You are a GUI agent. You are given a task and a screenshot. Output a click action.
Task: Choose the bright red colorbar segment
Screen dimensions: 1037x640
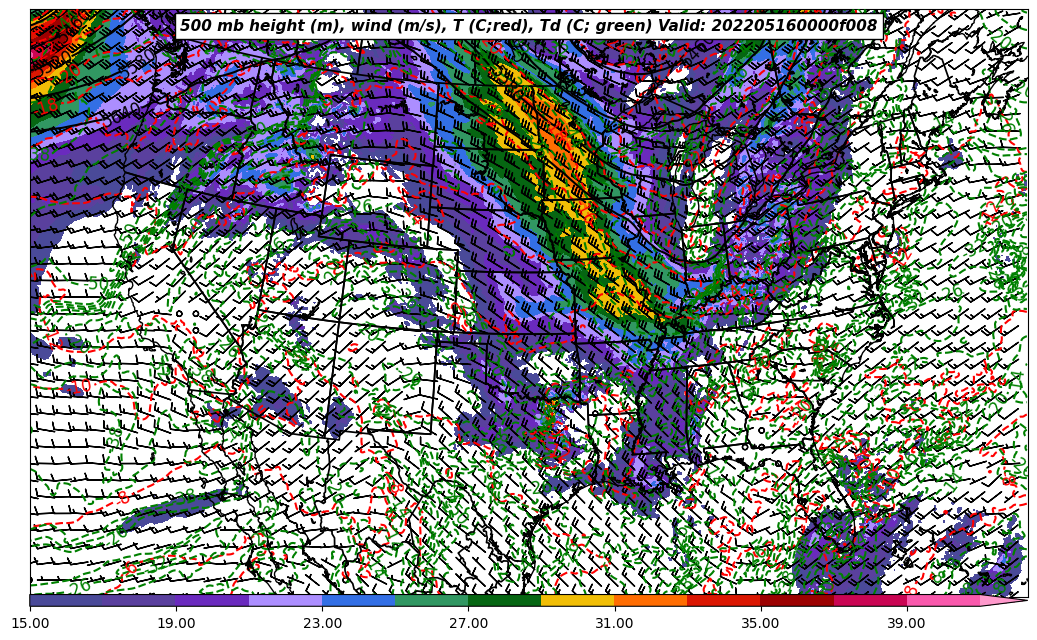[723, 601]
